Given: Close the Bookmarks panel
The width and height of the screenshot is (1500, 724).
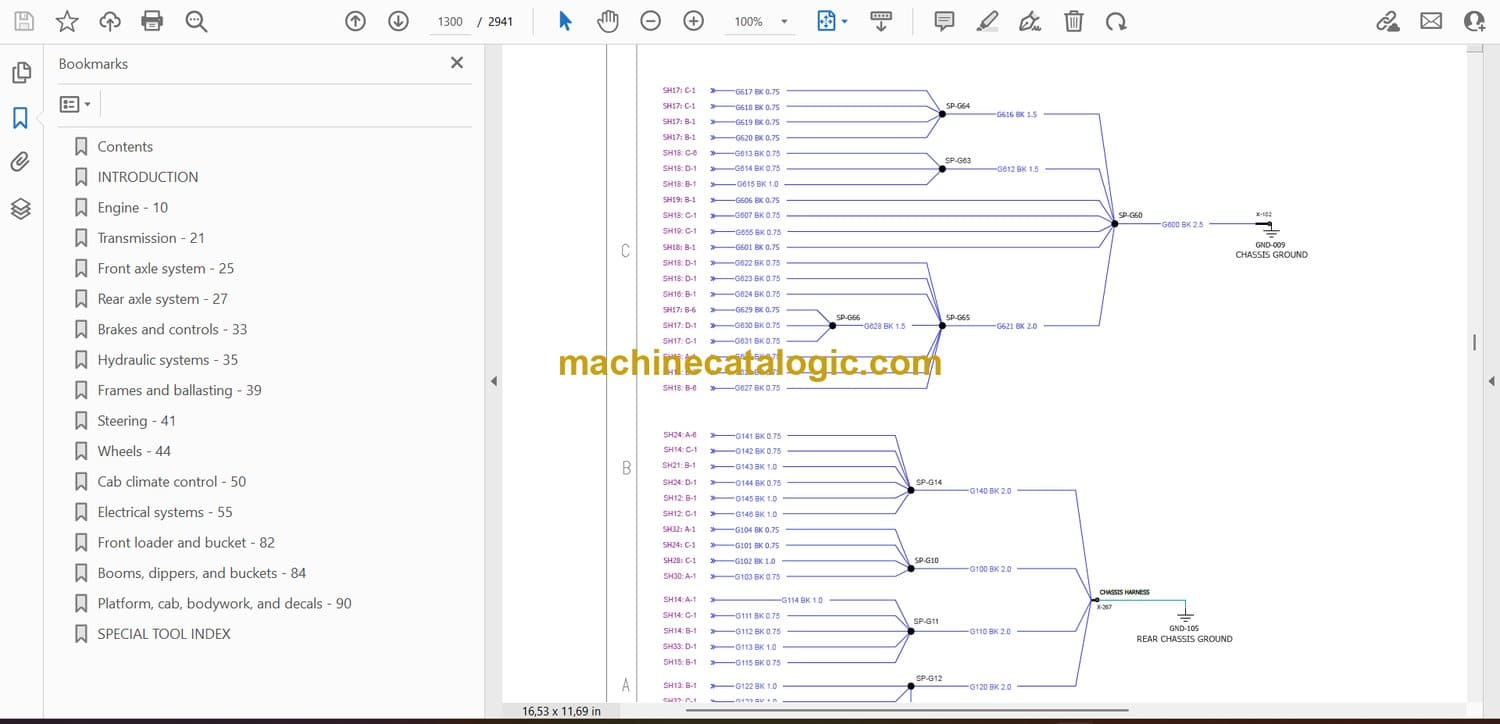Looking at the screenshot, I should pyautogui.click(x=457, y=63).
